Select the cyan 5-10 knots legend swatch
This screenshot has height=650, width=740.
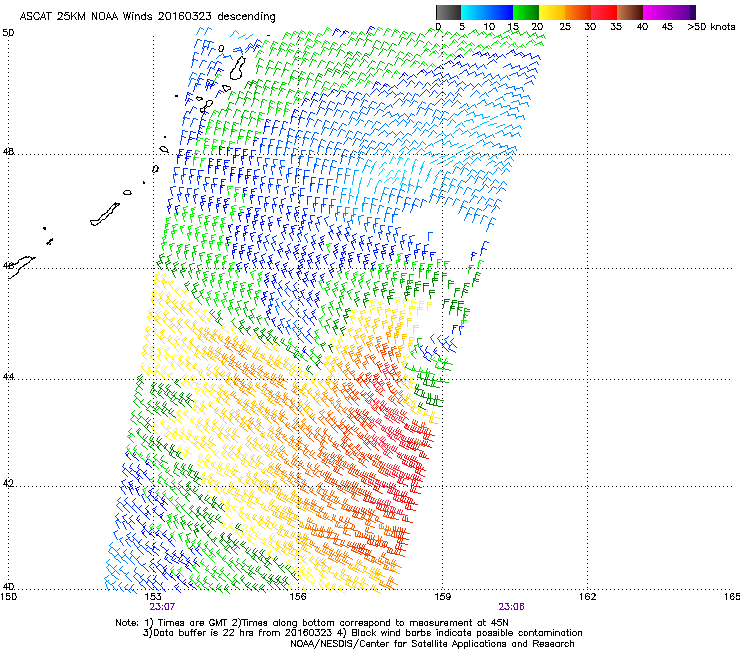(x=474, y=12)
